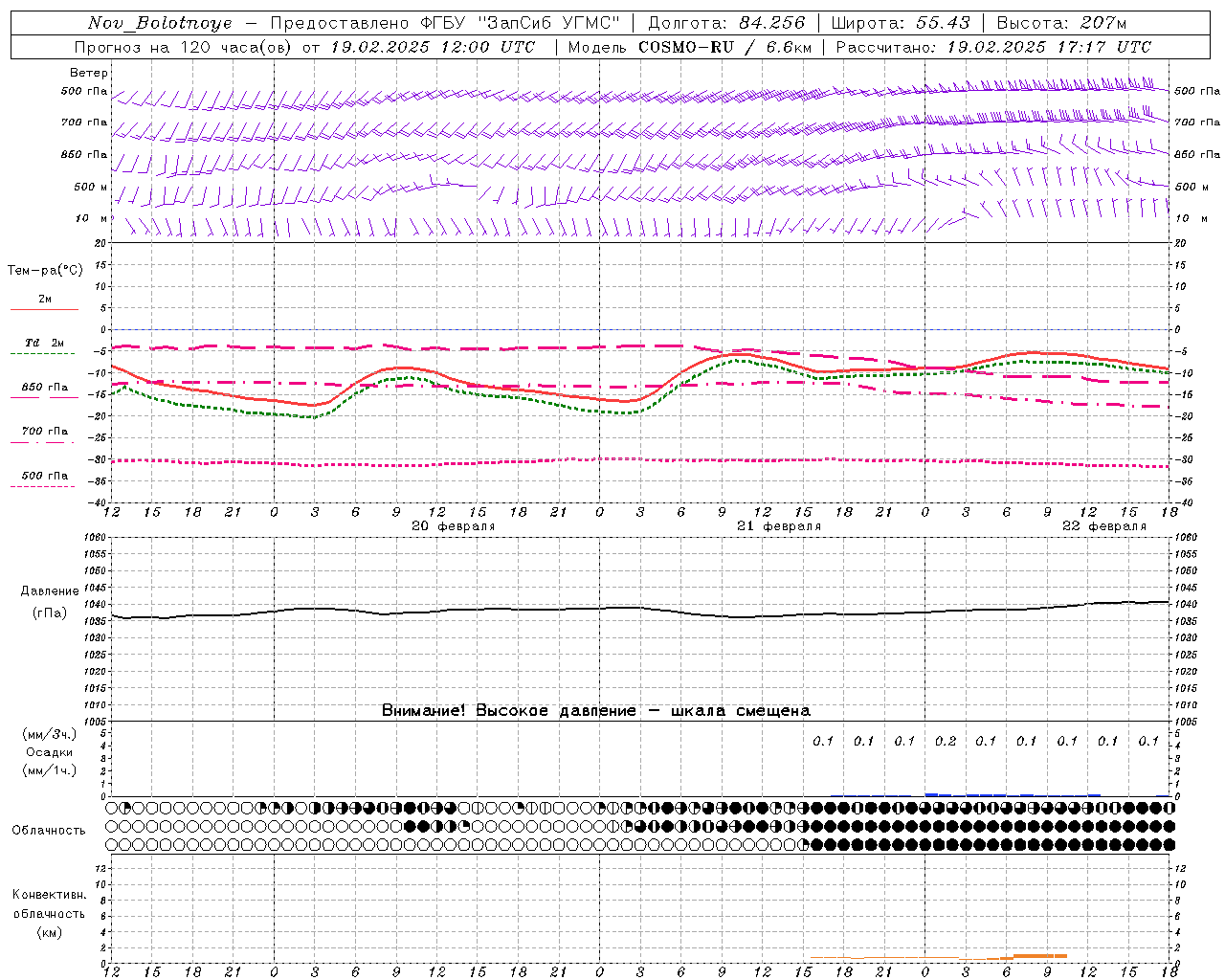Click the 'Td 2м' dew point legend

pyautogui.click(x=44, y=343)
